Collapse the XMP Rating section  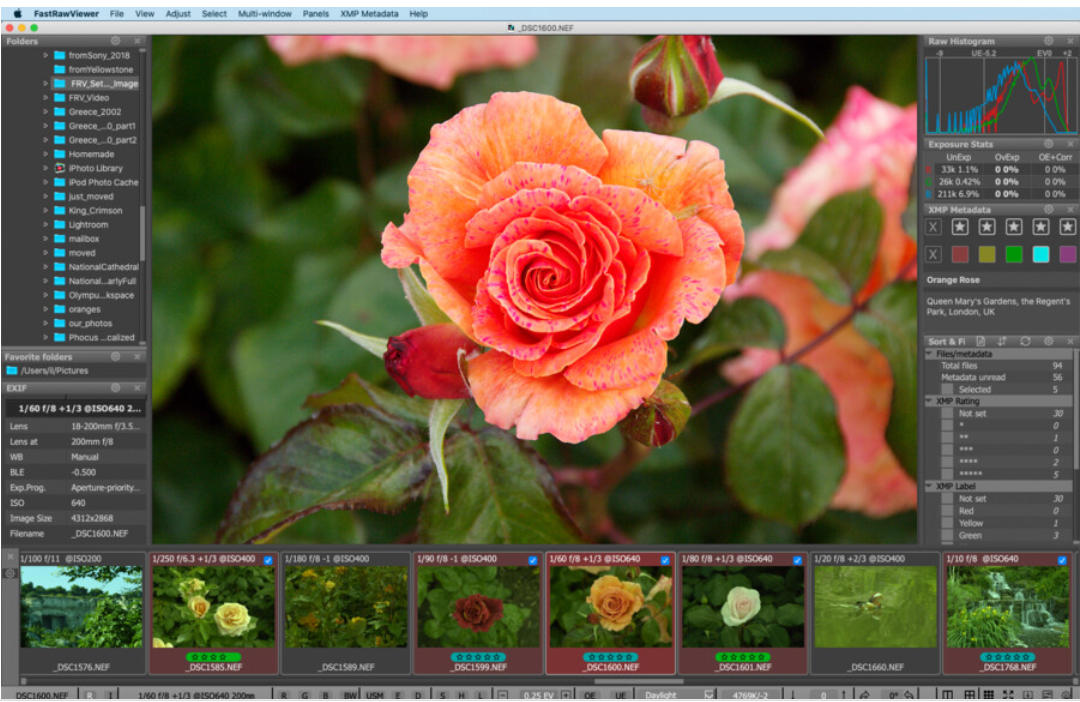929,401
